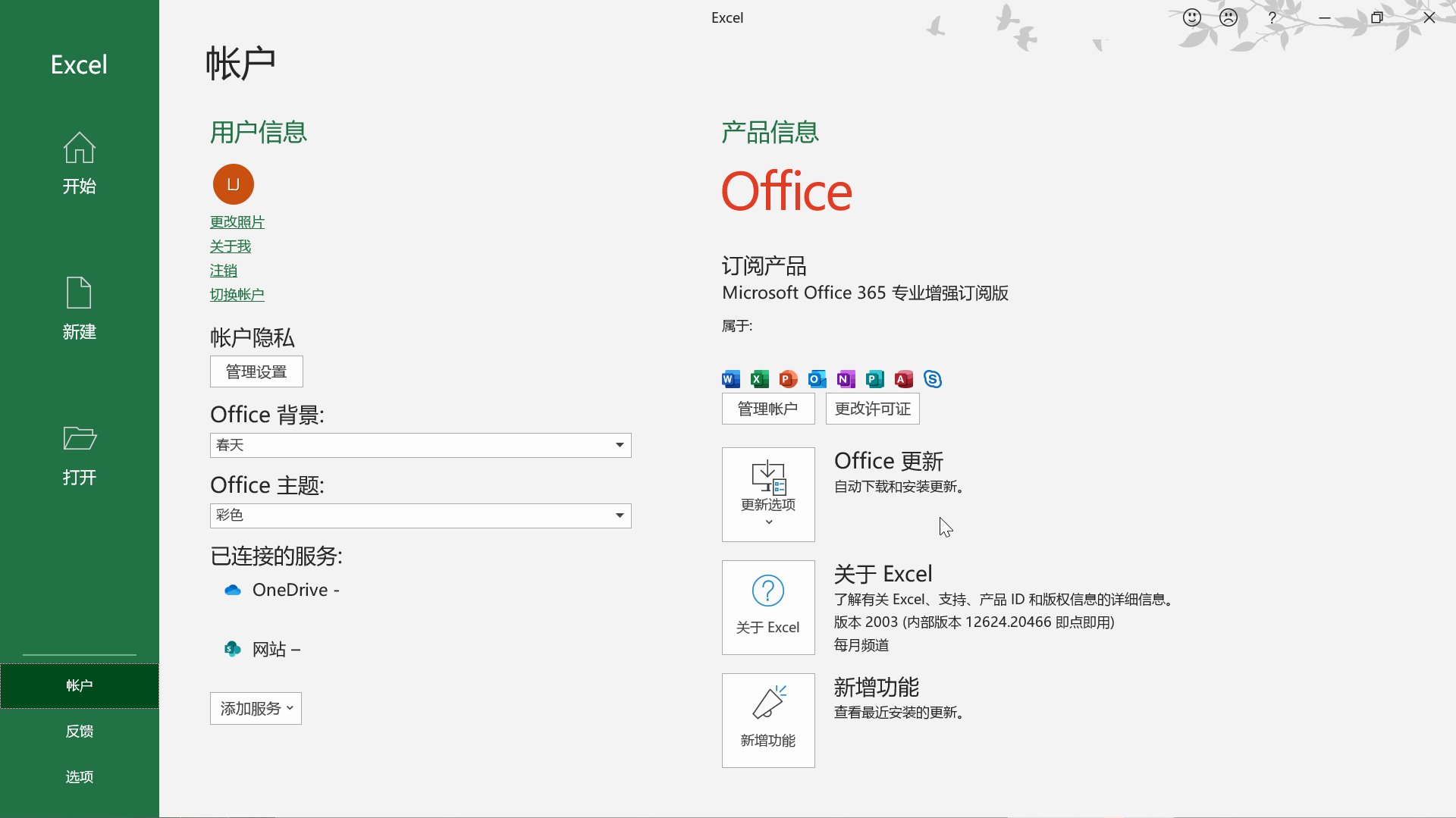The image size is (1456, 818).
Task: Click the Office 更新 heading
Action: click(889, 461)
